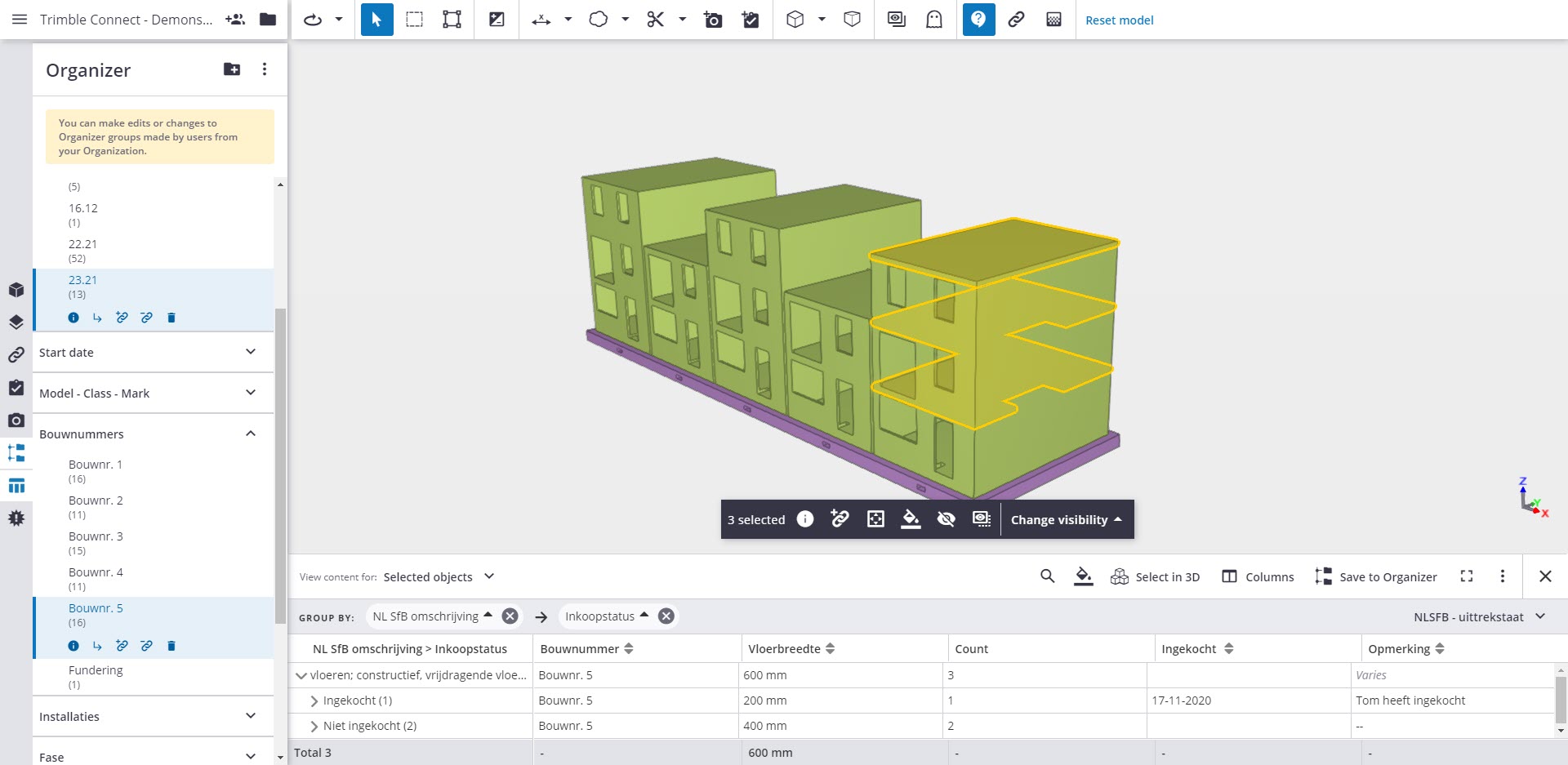Toggle the ghost mode icon
Image resolution: width=1568 pixels, height=765 pixels.
tap(934, 20)
